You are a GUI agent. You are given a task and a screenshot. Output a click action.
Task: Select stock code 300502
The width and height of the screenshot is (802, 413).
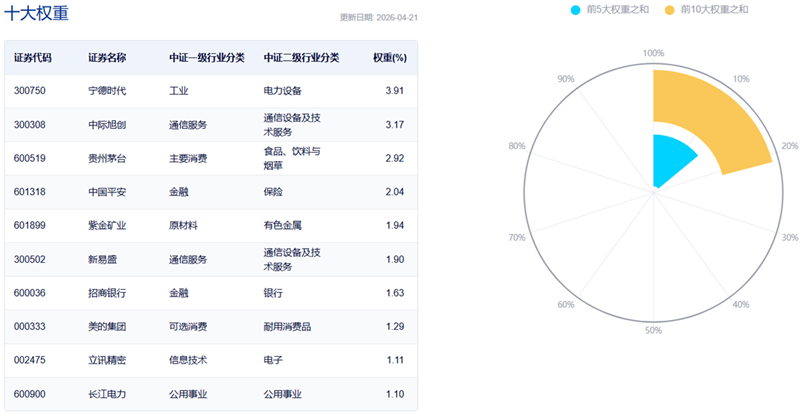(30, 259)
